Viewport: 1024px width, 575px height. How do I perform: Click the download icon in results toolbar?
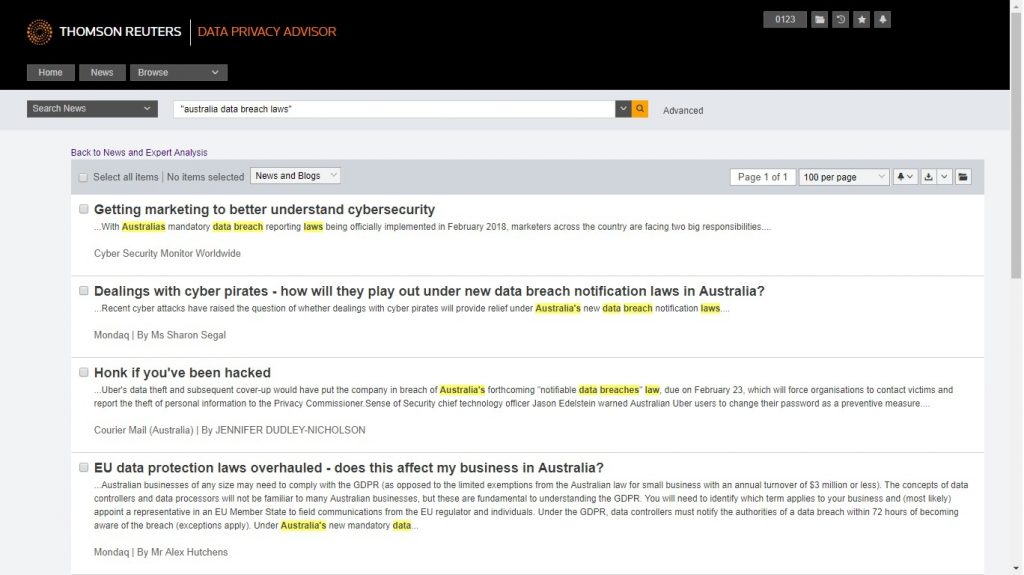tap(928, 177)
